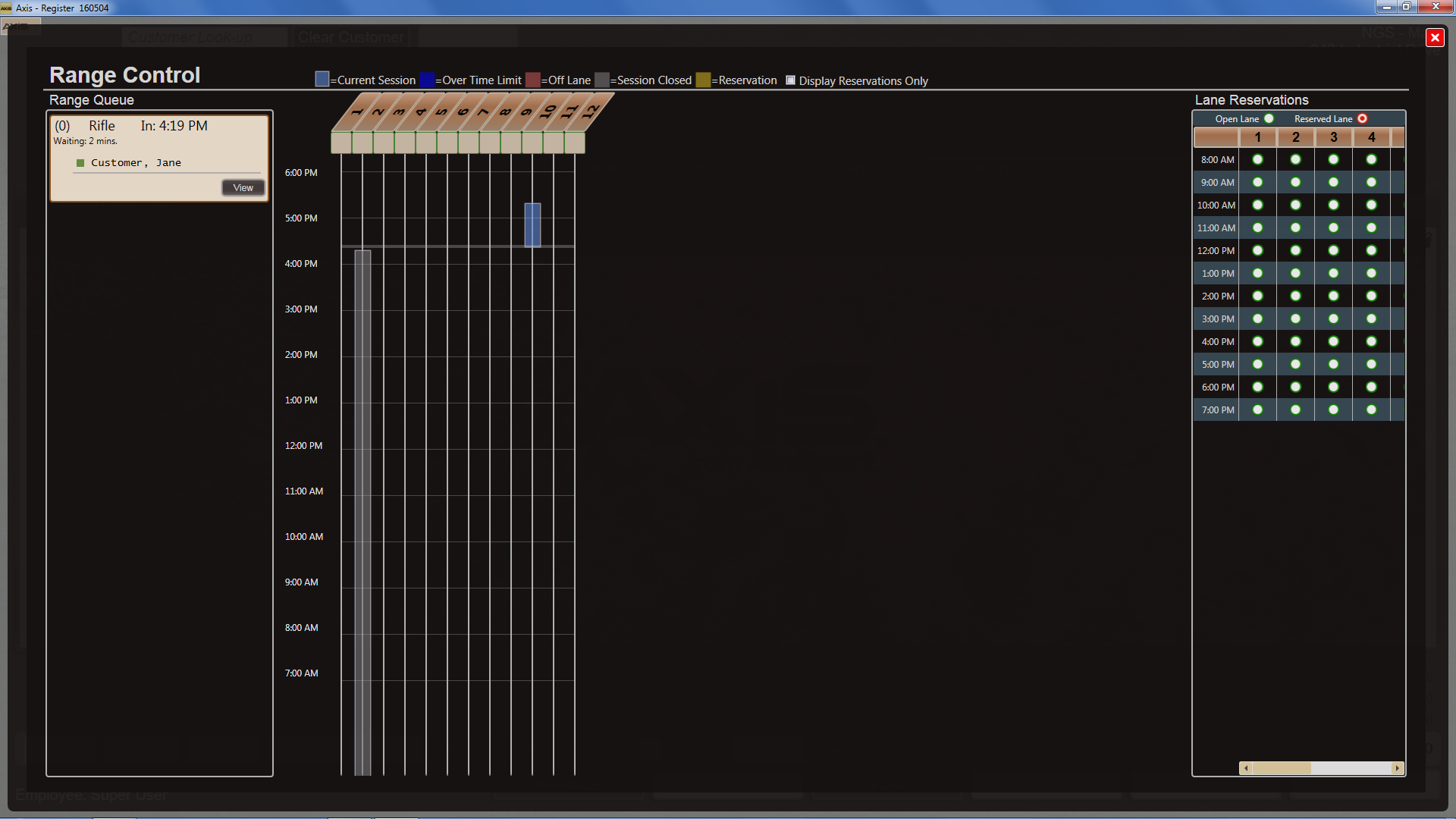Reserve lane 2 at 9:00 AM

(1295, 182)
